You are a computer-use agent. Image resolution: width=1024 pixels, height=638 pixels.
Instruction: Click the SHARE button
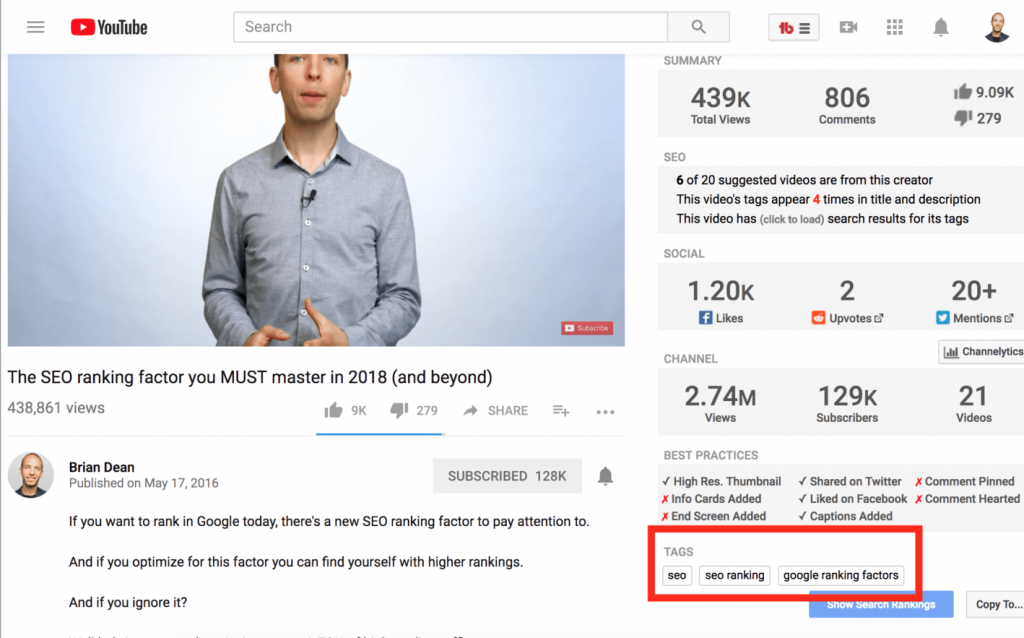click(x=496, y=410)
